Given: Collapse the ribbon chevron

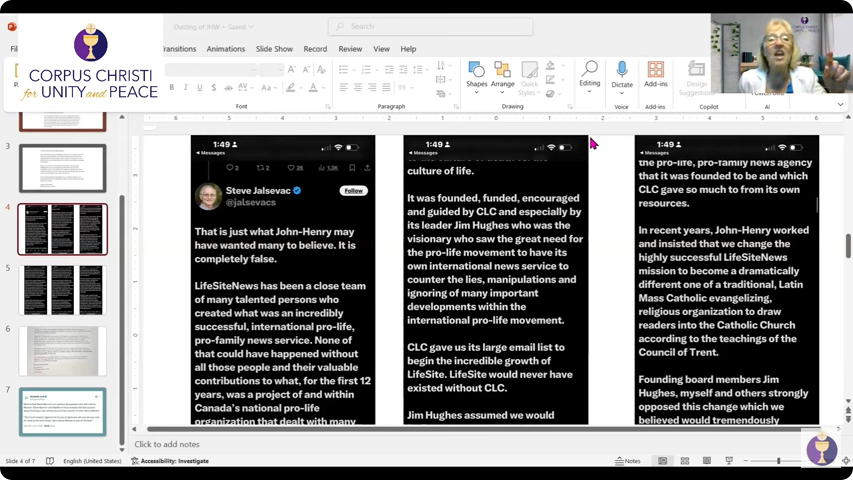Looking at the screenshot, I should pos(840,104).
